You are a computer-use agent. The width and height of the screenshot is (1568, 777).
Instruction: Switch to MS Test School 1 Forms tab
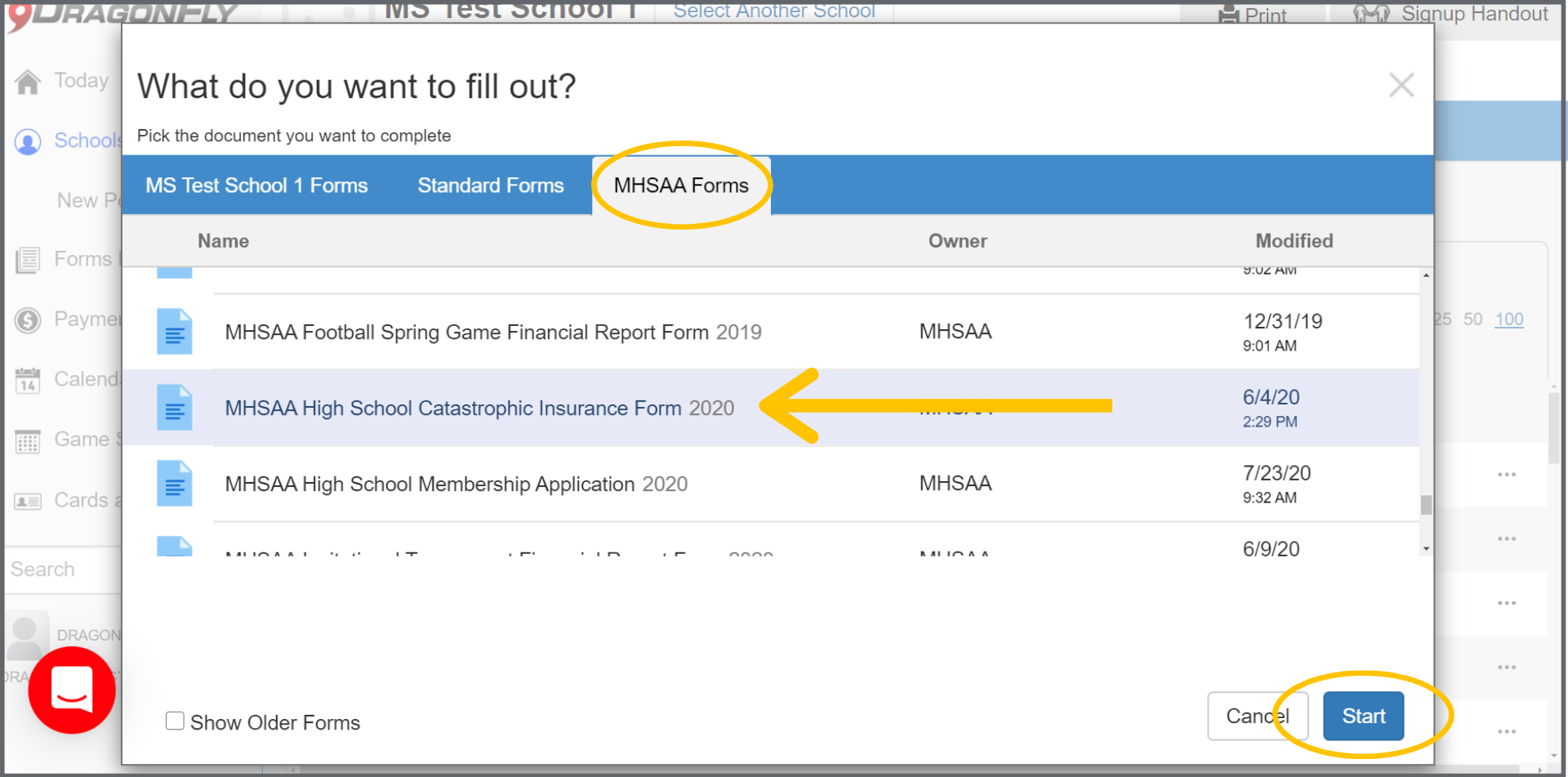pos(256,185)
